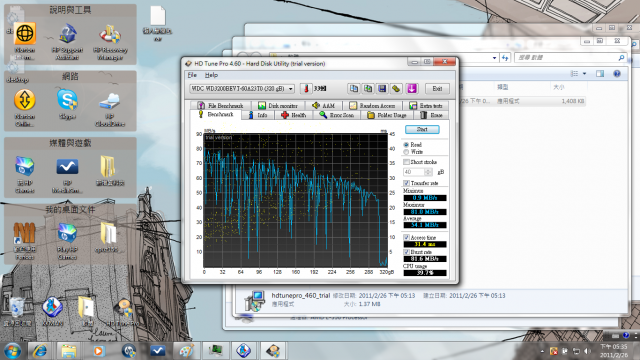Switch to the Random Access tab
Viewport: 640px width, 360px height.
[372, 105]
